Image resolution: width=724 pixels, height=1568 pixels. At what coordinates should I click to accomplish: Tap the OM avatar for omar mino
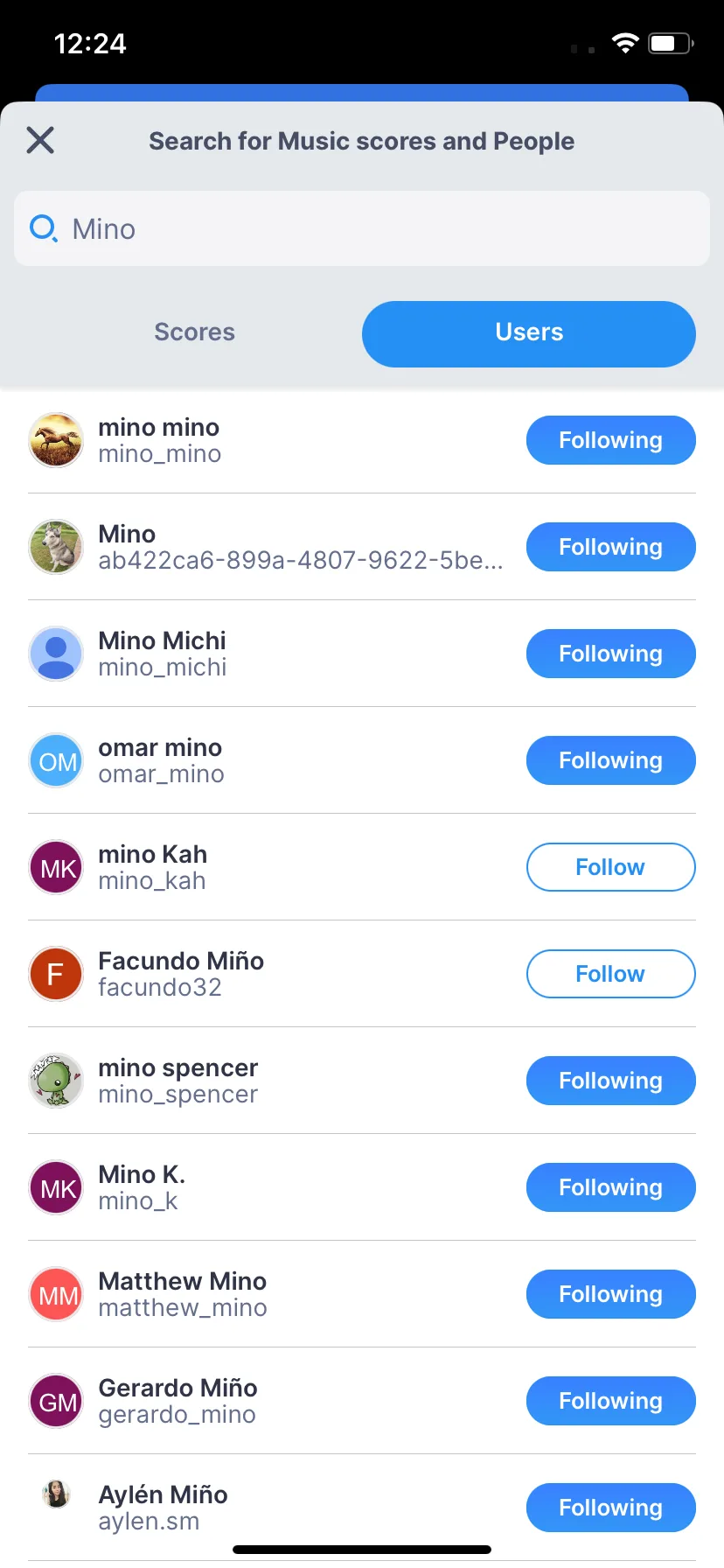tap(56, 760)
